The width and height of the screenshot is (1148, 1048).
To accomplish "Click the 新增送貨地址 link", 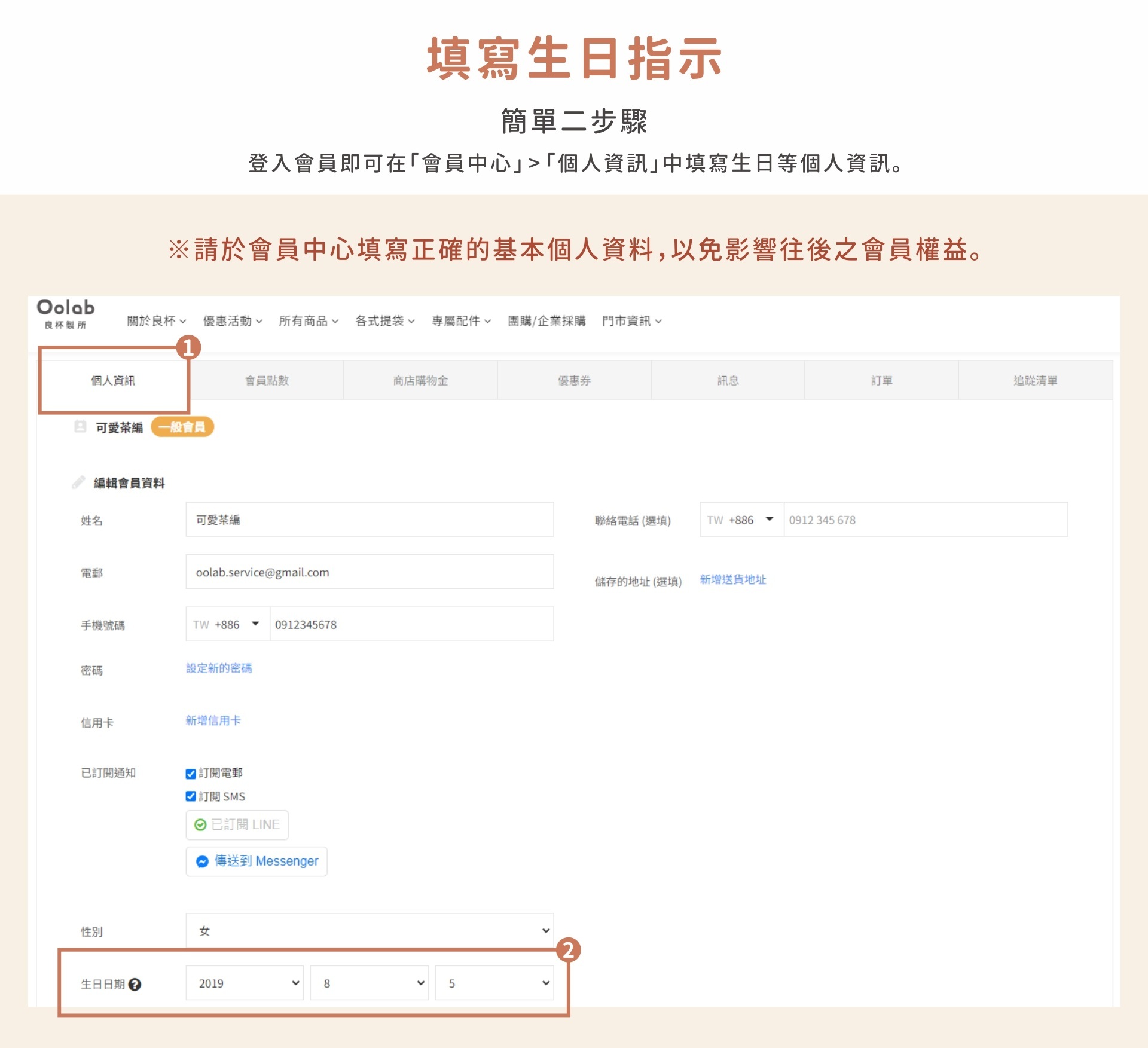I will point(732,579).
